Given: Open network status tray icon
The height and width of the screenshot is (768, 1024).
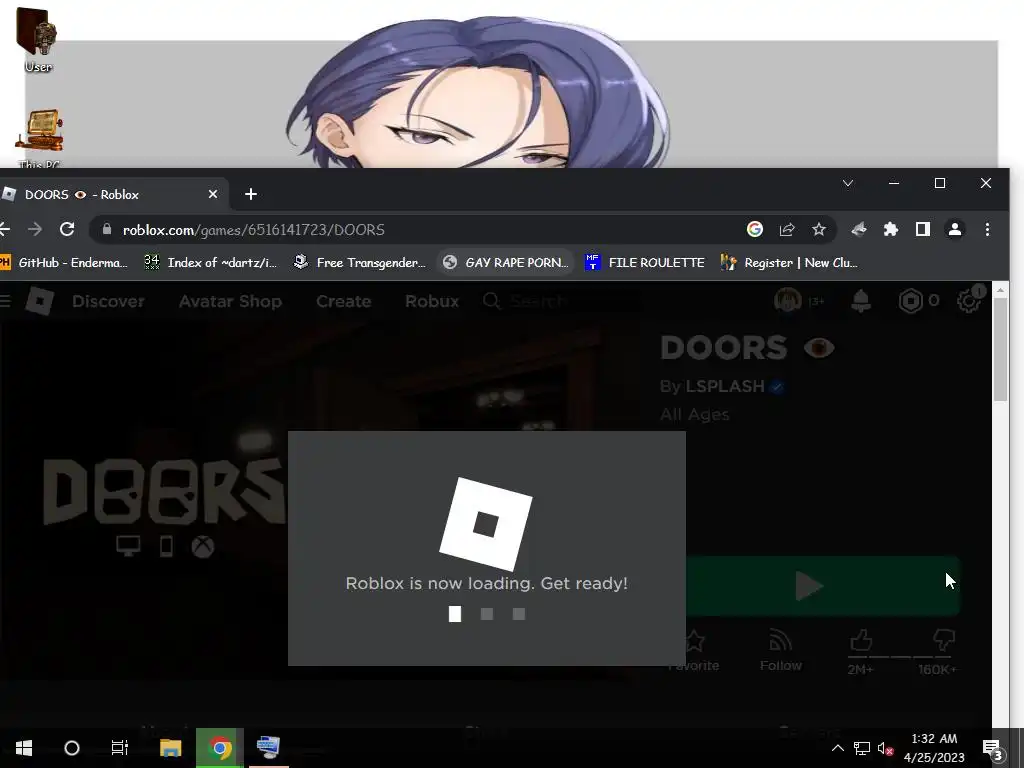Looking at the screenshot, I should pyautogui.click(x=862, y=748).
